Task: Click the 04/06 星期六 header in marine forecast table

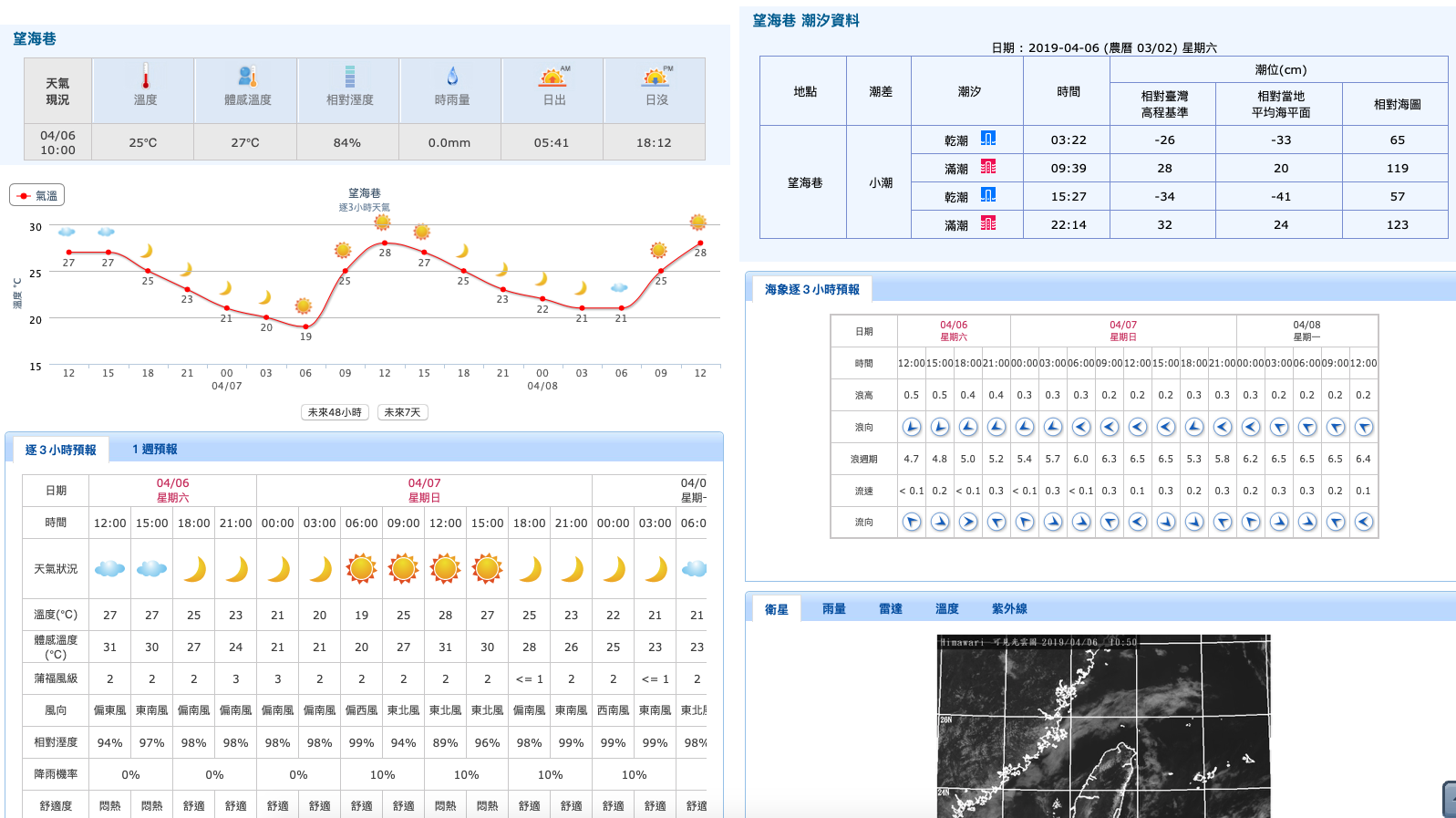Action: point(954,331)
